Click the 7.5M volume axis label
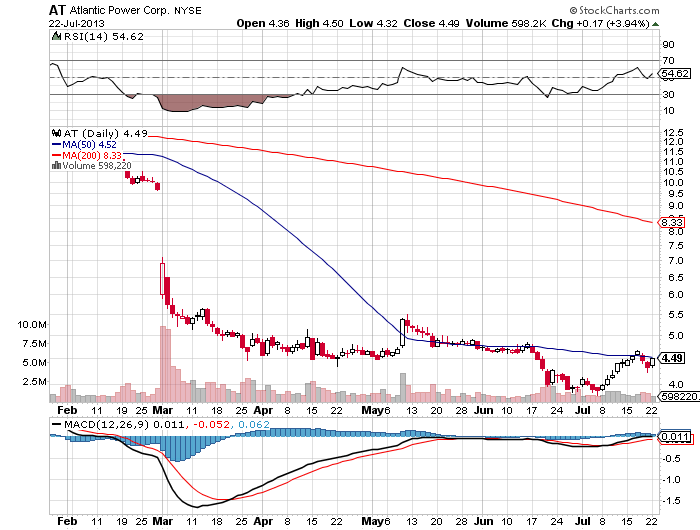Image resolution: width=700 pixels, height=530 pixels. coord(34,344)
